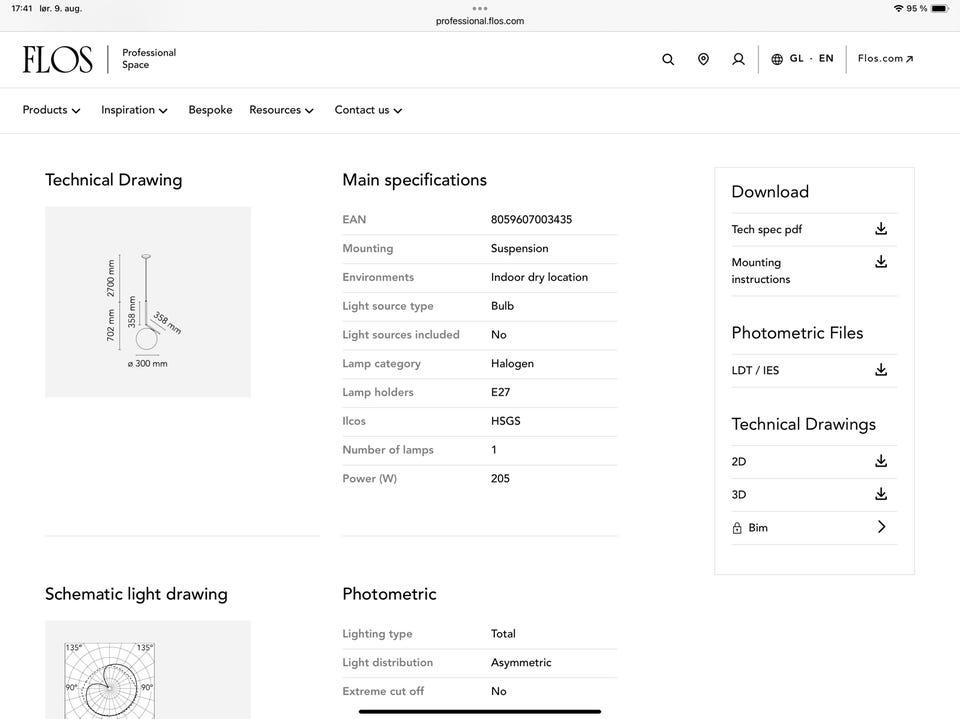Viewport: 960px width, 719px height.
Task: Click the FLOS logo
Action: [x=58, y=59]
